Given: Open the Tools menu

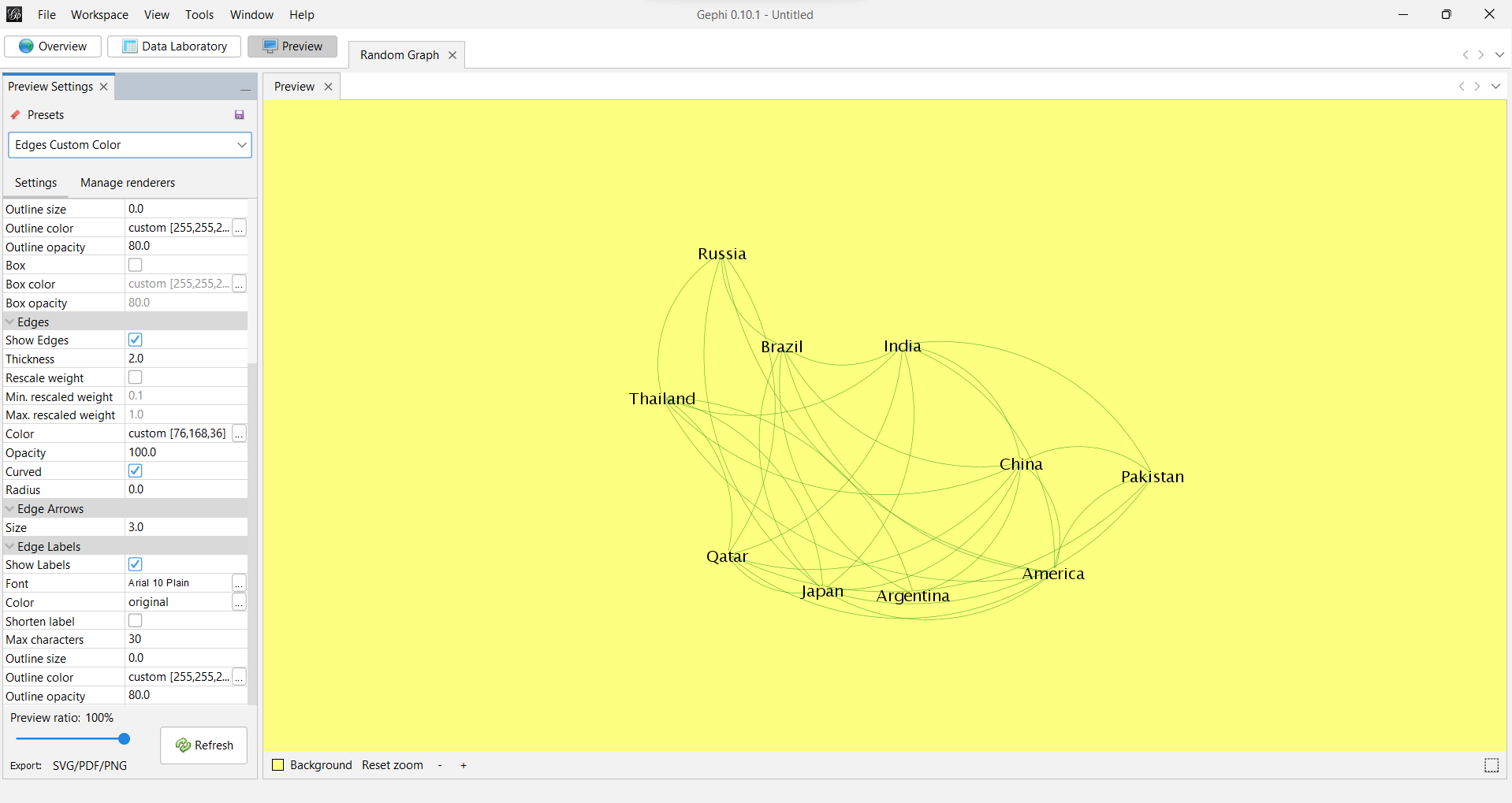Looking at the screenshot, I should [x=199, y=14].
